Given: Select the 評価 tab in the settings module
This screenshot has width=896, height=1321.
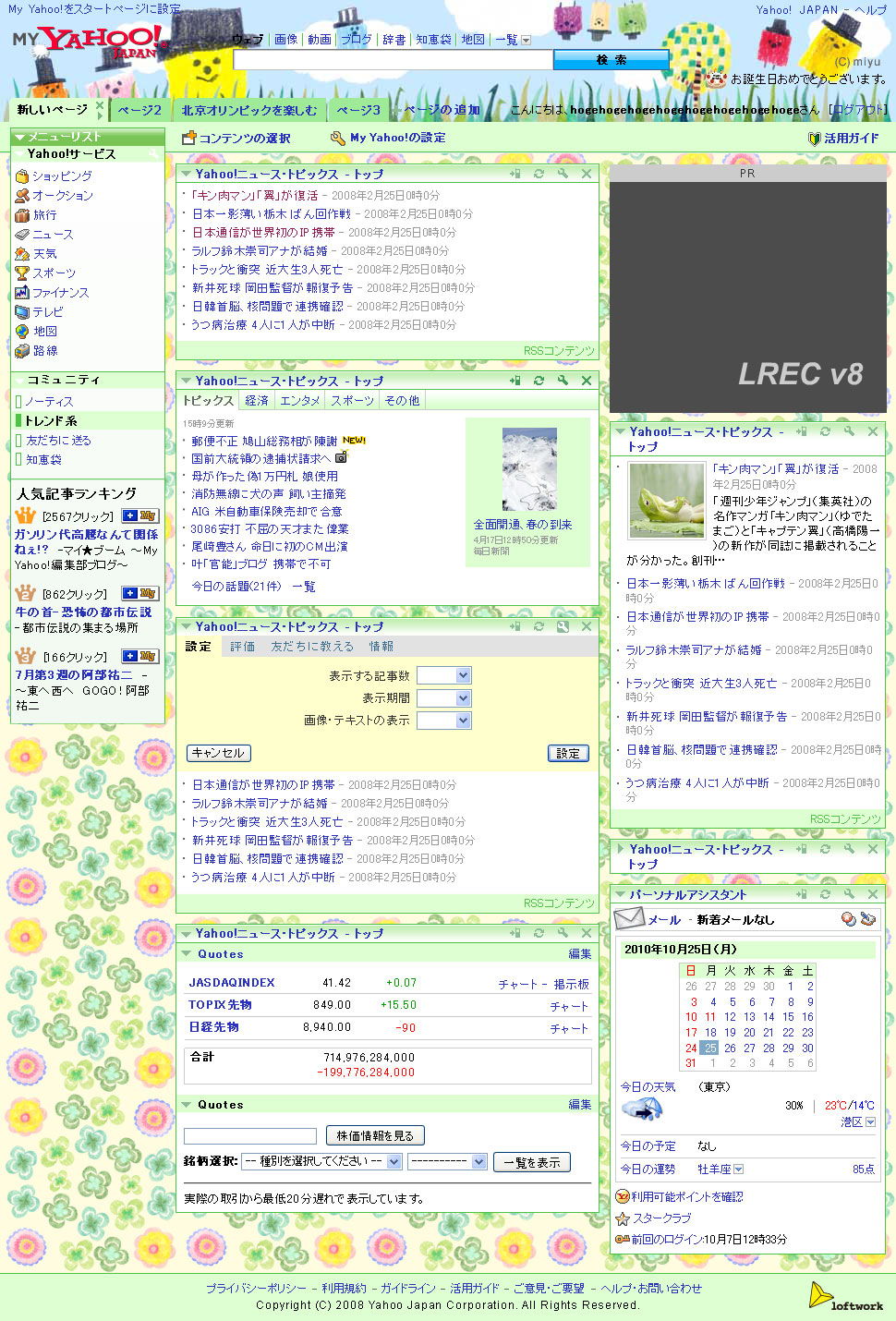Looking at the screenshot, I should [x=242, y=646].
